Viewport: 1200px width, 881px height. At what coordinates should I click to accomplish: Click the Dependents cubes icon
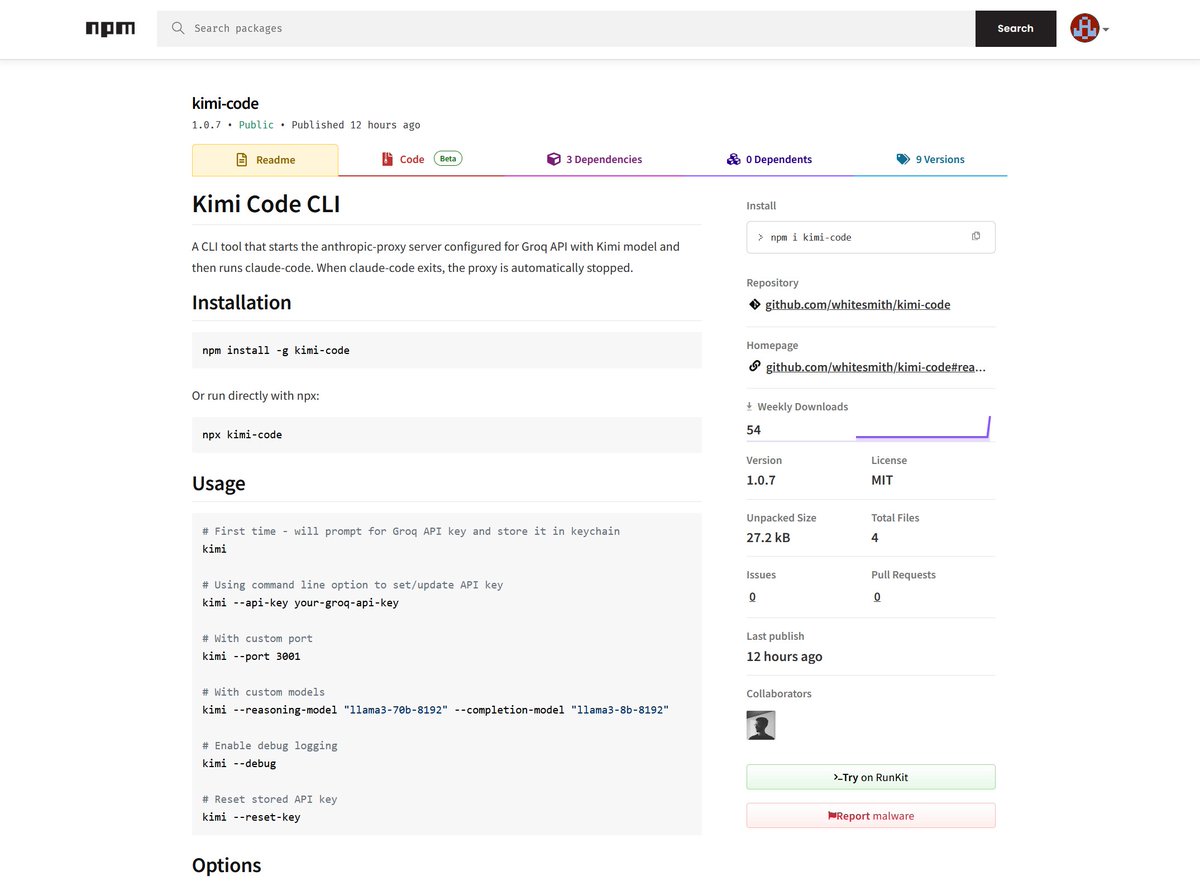coord(734,159)
